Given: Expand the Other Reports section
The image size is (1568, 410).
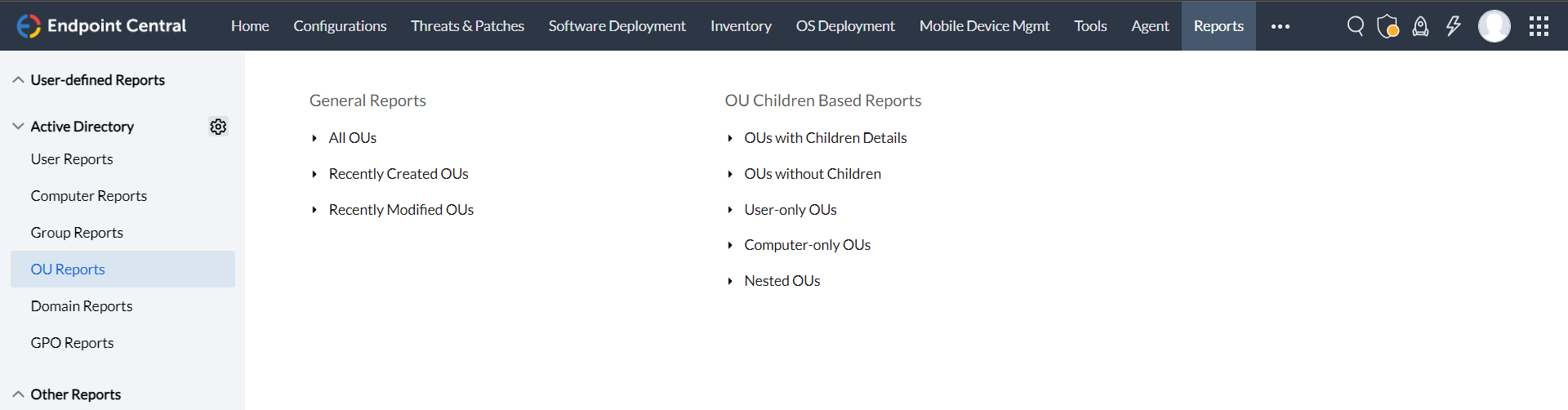Looking at the screenshot, I should click(x=75, y=394).
